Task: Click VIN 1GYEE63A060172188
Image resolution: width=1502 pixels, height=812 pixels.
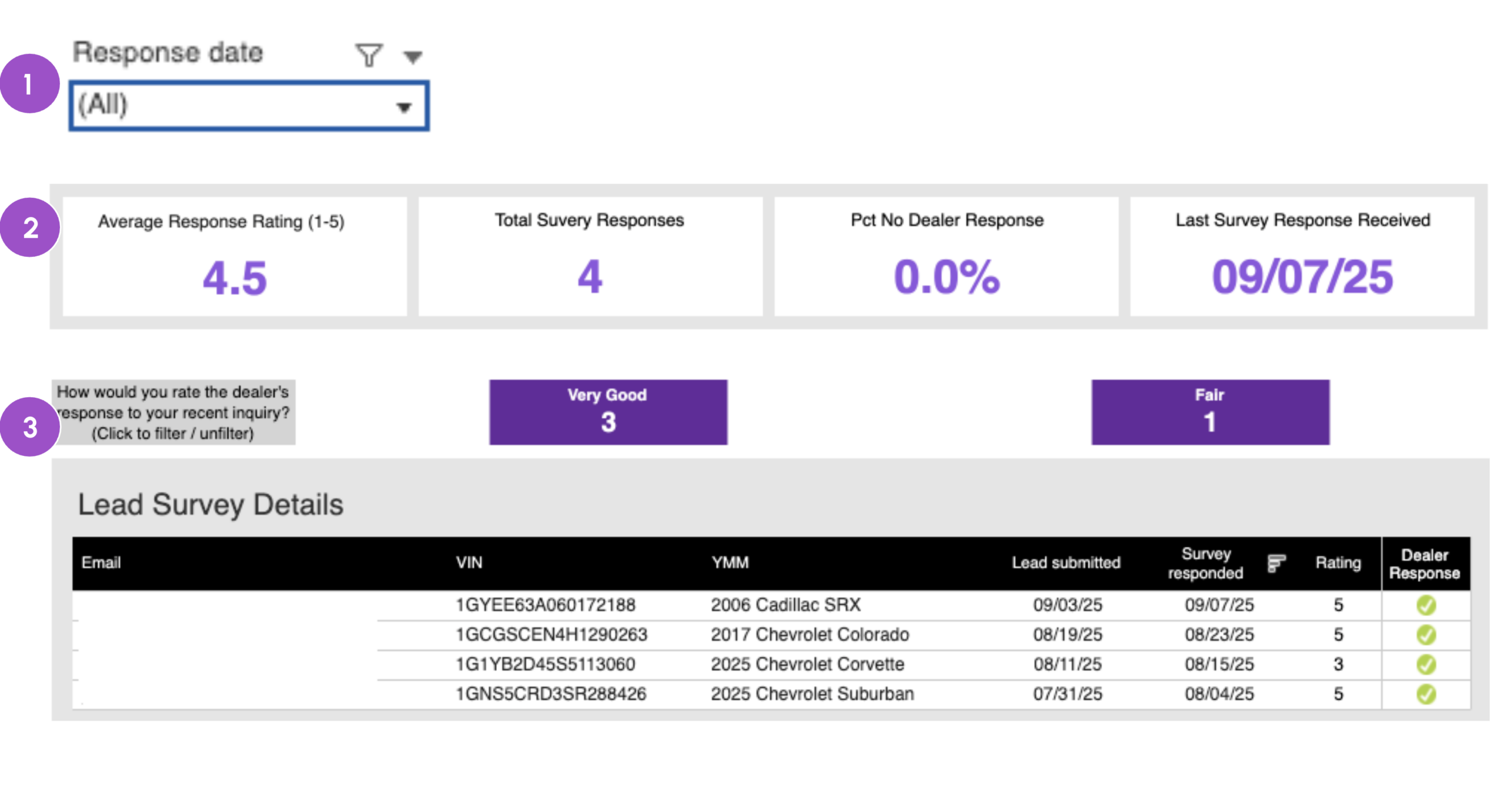Action: [545, 605]
